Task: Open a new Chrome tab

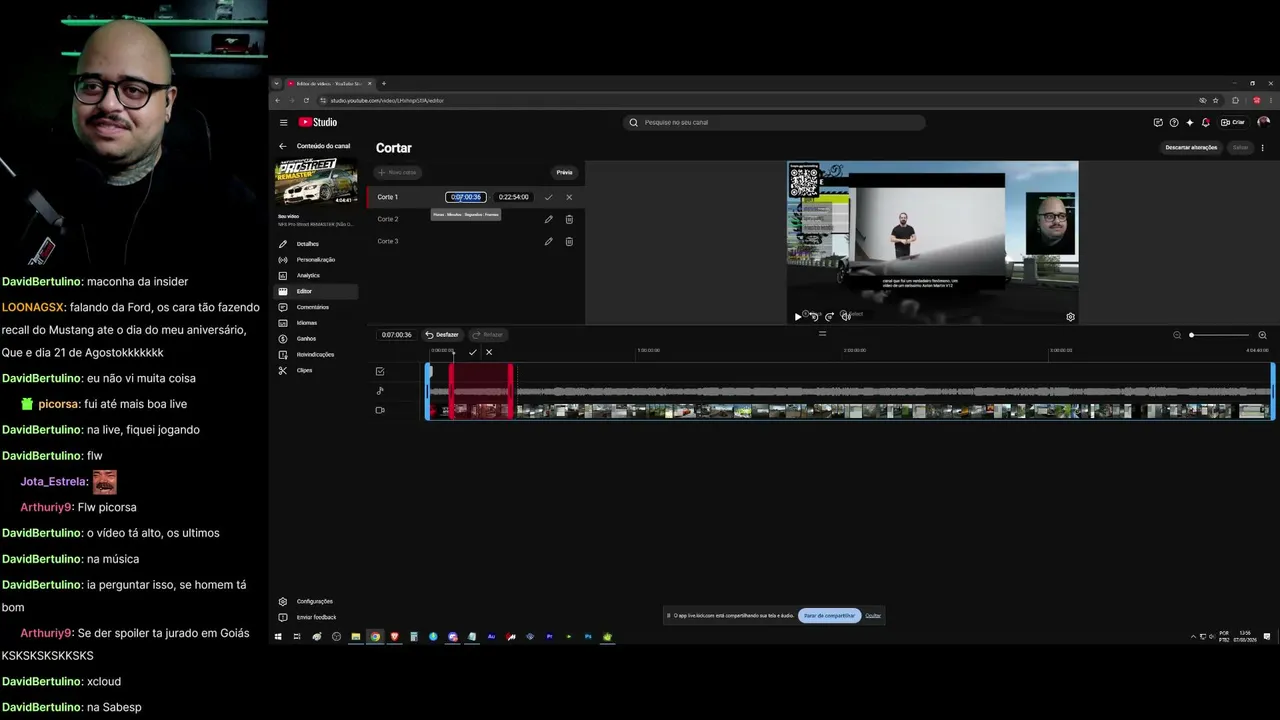Action: point(384,83)
